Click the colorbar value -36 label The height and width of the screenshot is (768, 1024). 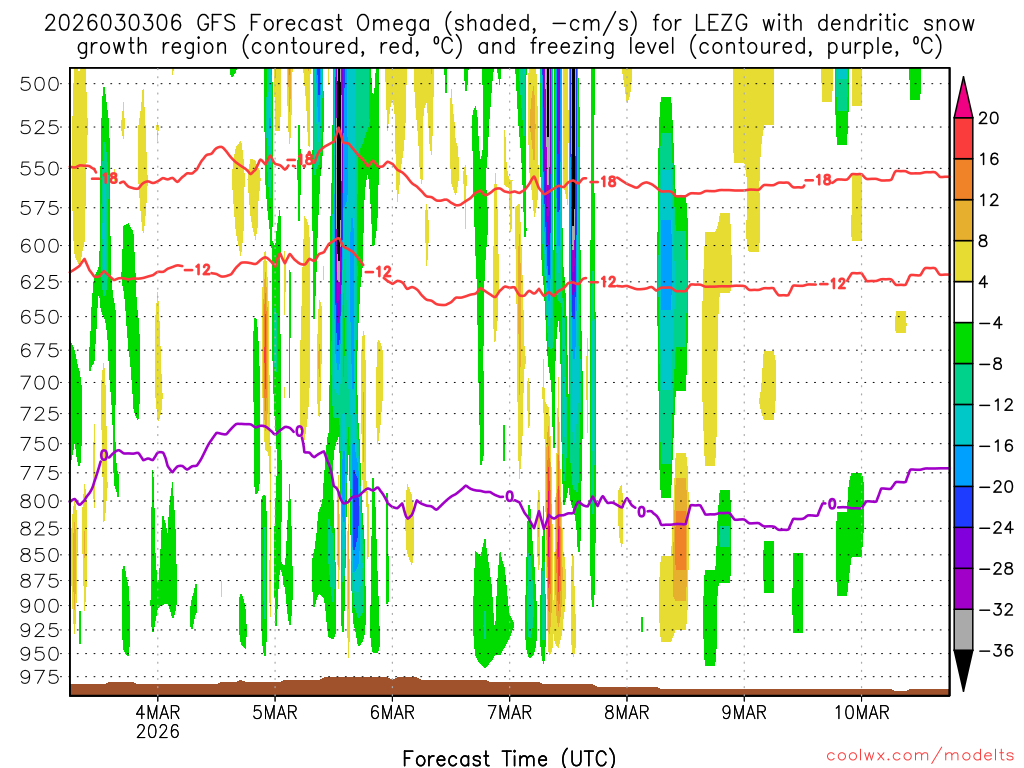click(996, 650)
